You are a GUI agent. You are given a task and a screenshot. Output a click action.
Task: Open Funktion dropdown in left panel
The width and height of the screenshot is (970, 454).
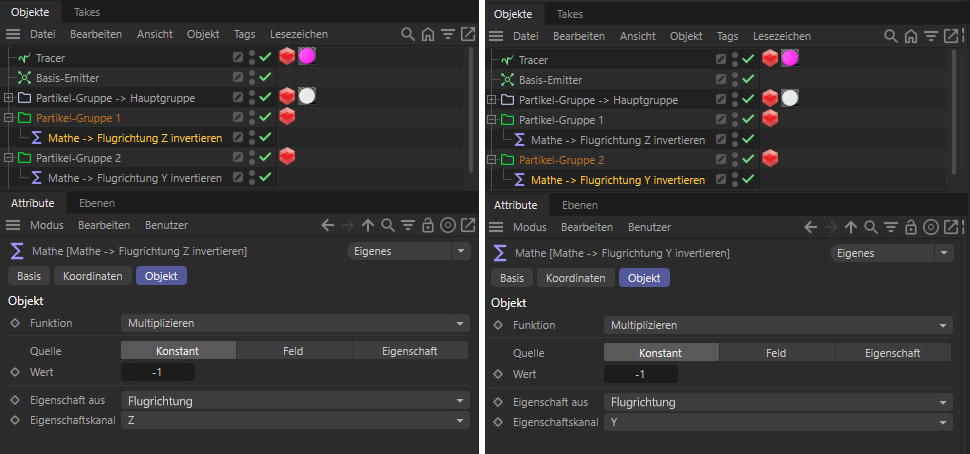295,323
